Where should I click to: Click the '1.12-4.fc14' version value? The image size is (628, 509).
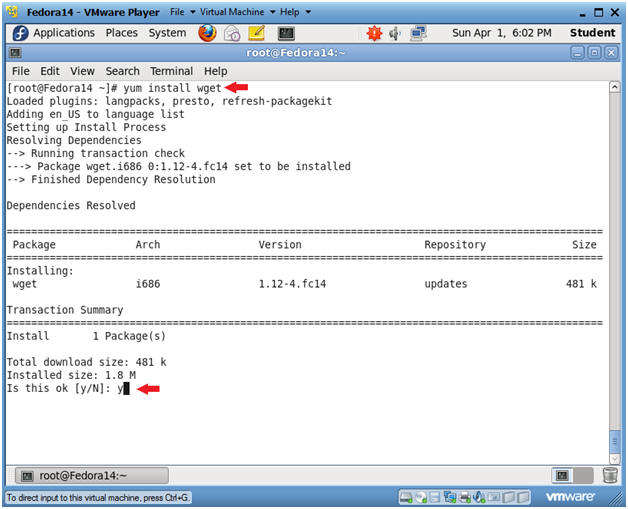click(292, 284)
